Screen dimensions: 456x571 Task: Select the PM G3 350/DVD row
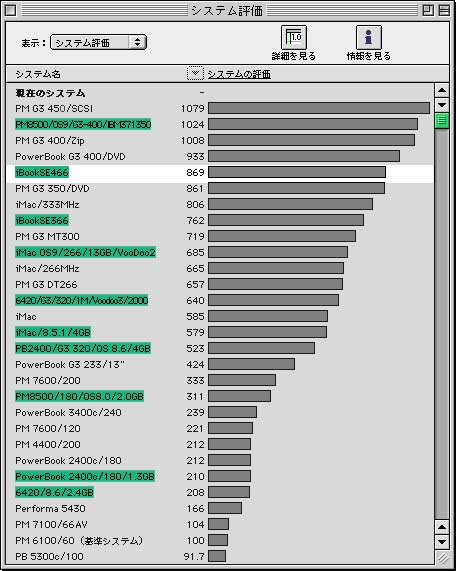(220, 188)
